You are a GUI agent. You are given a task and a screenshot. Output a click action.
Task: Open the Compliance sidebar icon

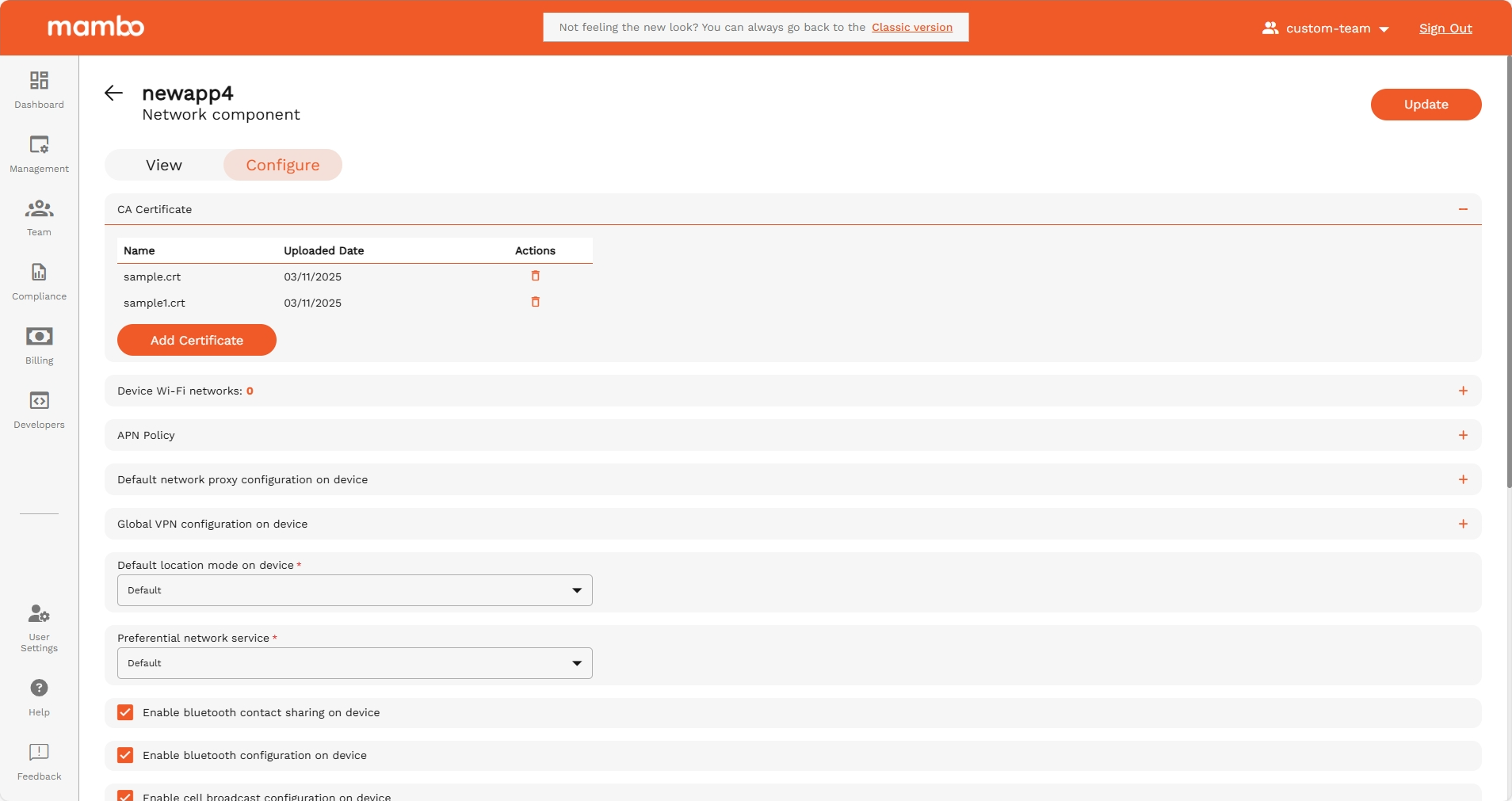tap(39, 273)
